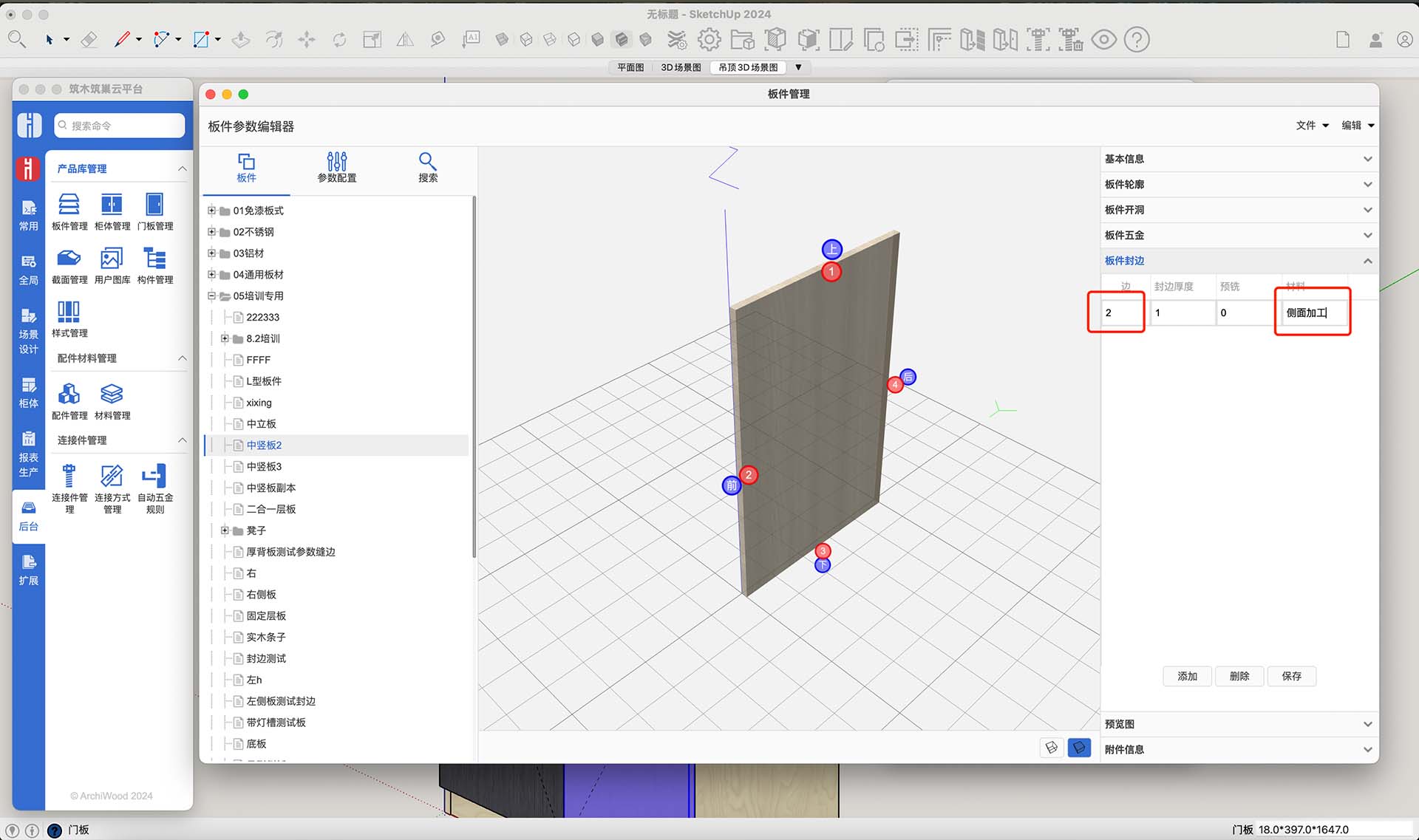Open the 文件 dropdown menu
The image size is (1419, 840).
pyautogui.click(x=1313, y=126)
